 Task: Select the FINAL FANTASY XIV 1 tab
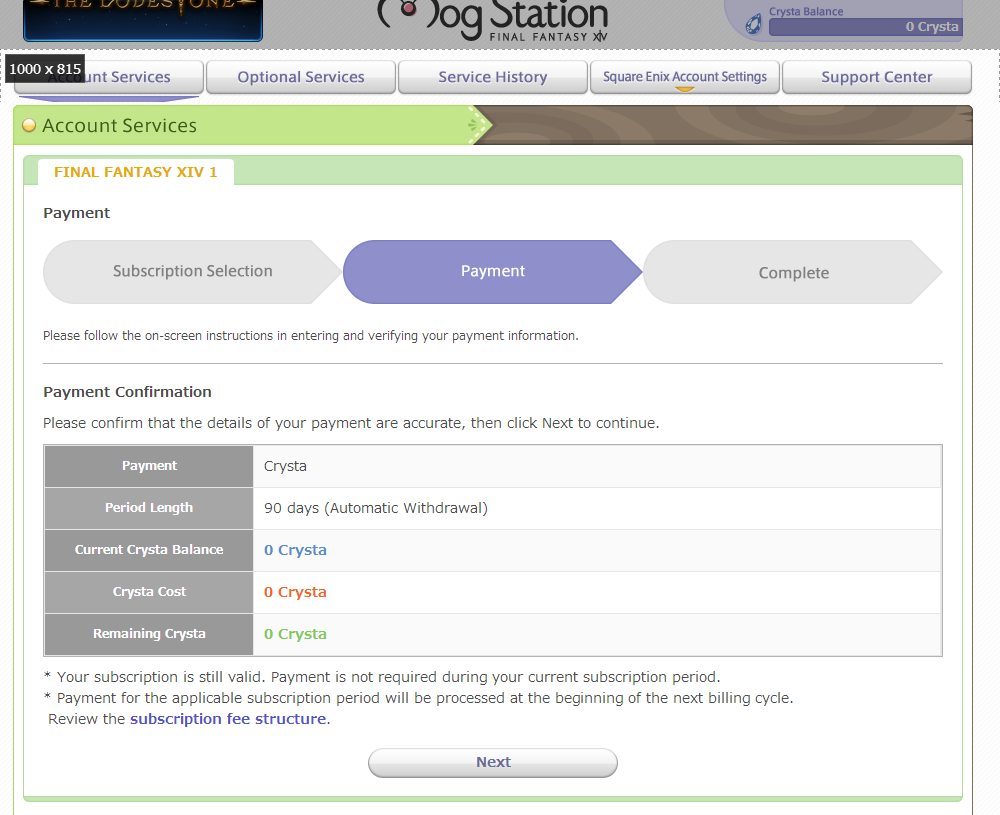[136, 172]
